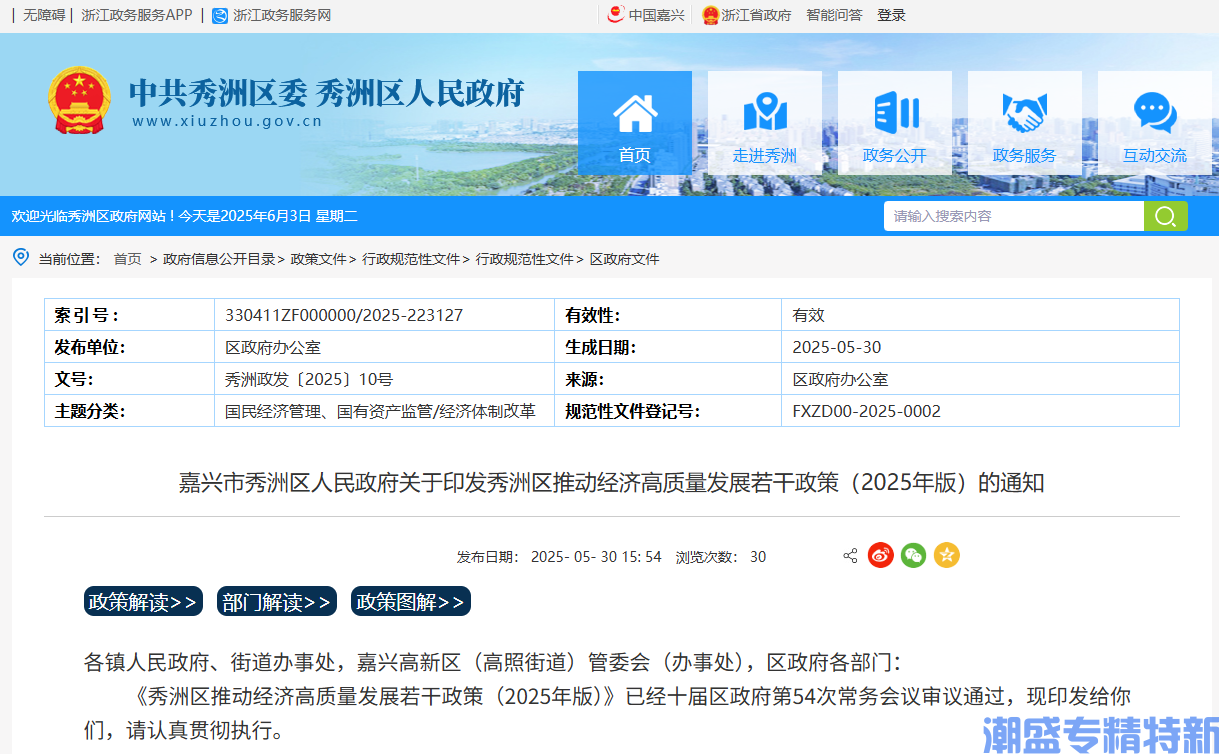Open the 互动交流 chat tile

pos(1155,123)
